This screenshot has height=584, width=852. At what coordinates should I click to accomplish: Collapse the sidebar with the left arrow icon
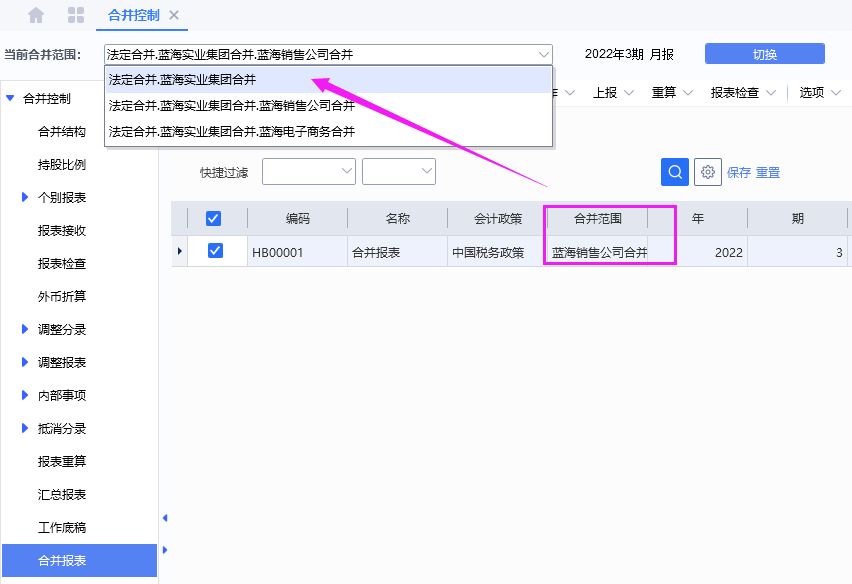click(x=165, y=518)
